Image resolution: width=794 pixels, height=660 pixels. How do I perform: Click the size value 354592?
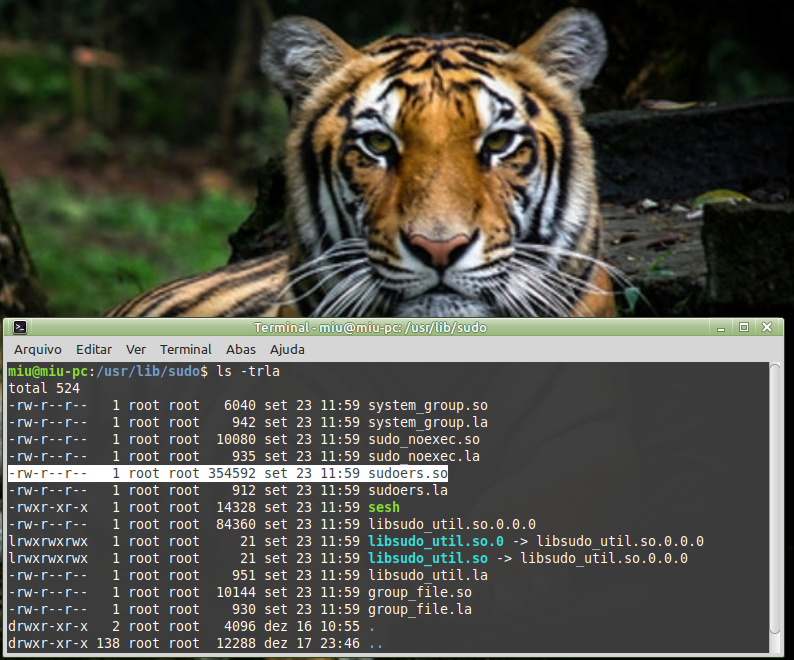pos(232,474)
